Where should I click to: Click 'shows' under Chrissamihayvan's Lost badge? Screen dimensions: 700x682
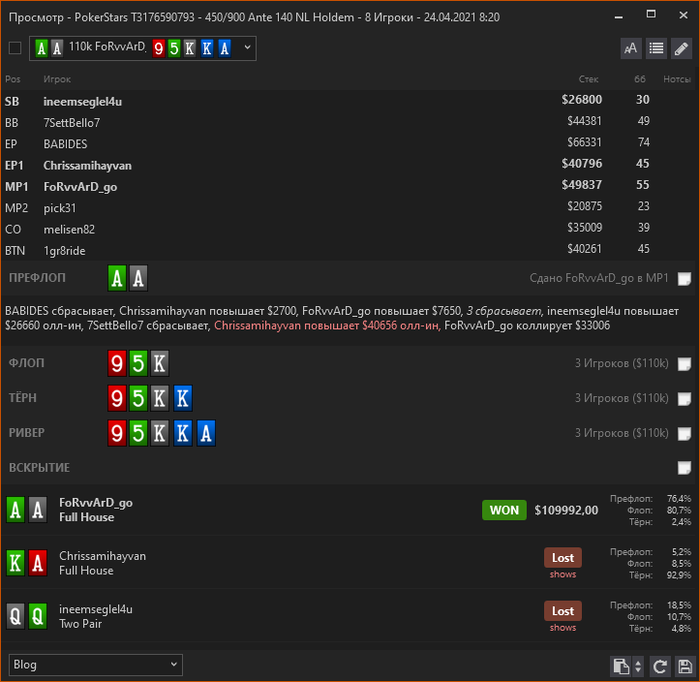pyautogui.click(x=562, y=574)
